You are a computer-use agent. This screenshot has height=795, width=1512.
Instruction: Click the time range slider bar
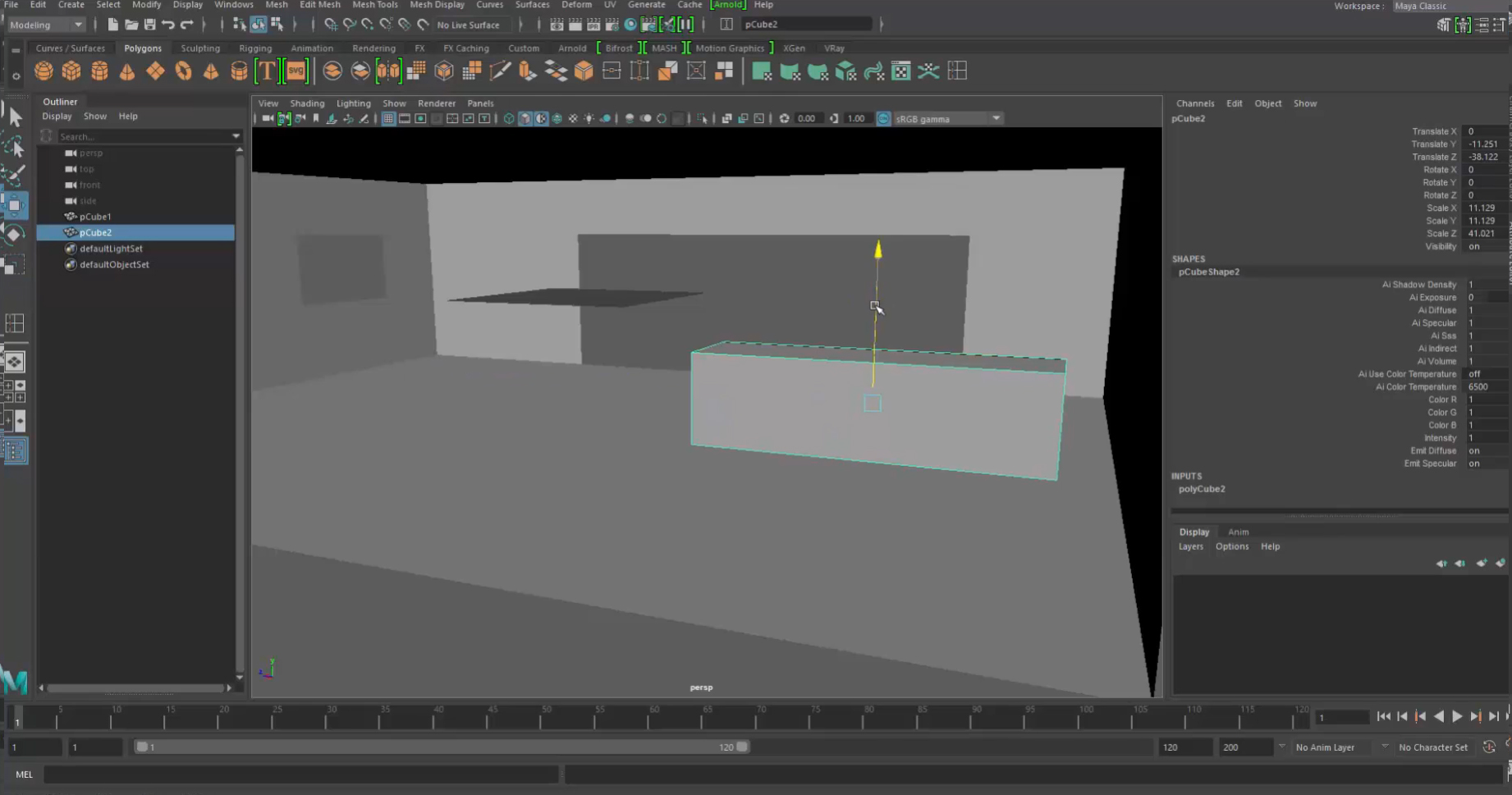(x=443, y=747)
